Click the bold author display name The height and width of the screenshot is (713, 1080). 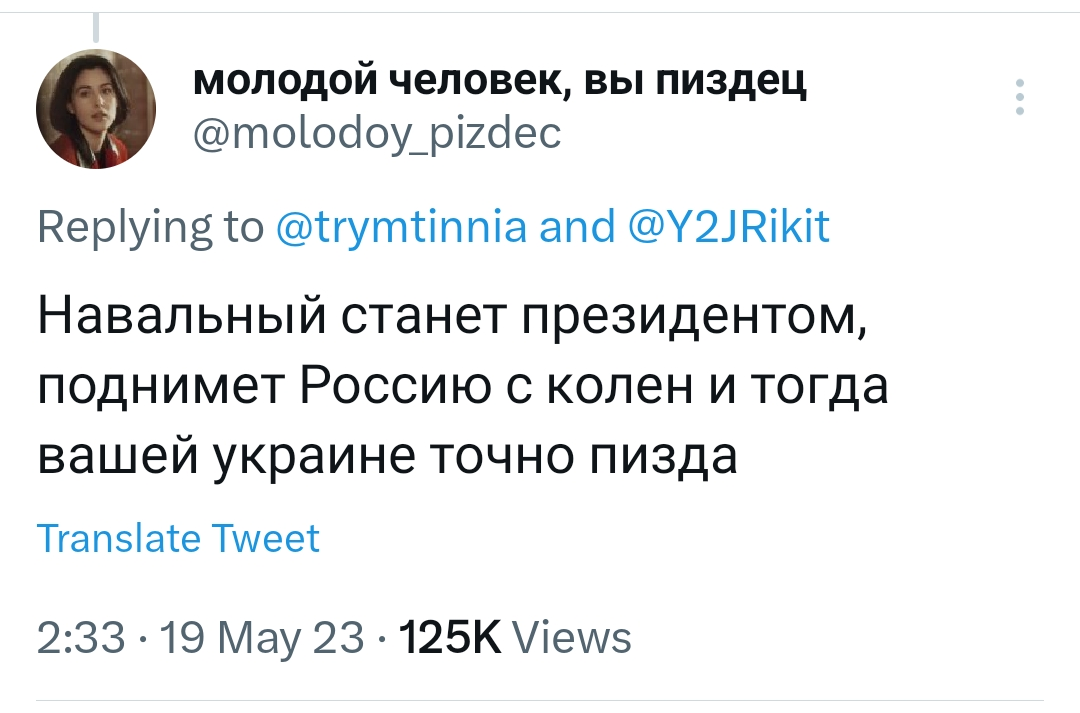click(500, 79)
